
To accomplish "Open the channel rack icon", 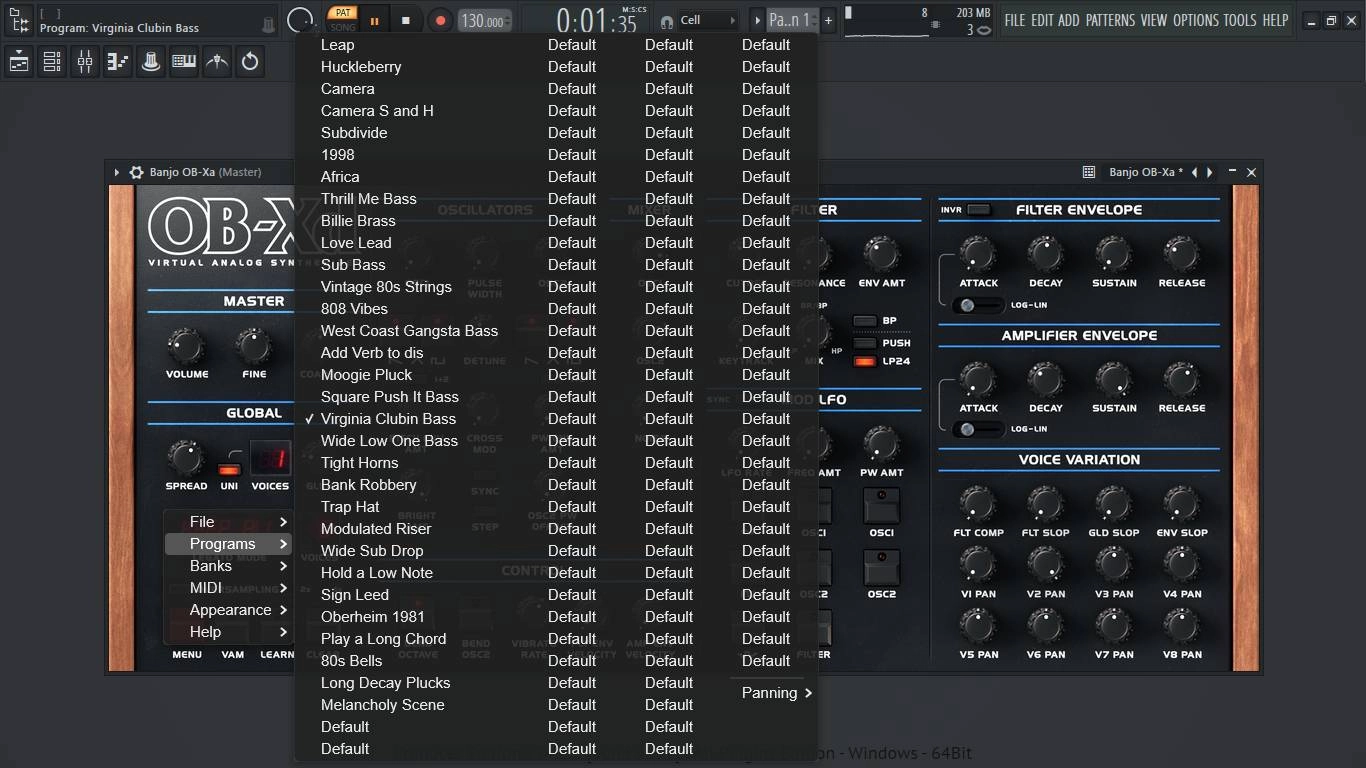I will [x=52, y=62].
